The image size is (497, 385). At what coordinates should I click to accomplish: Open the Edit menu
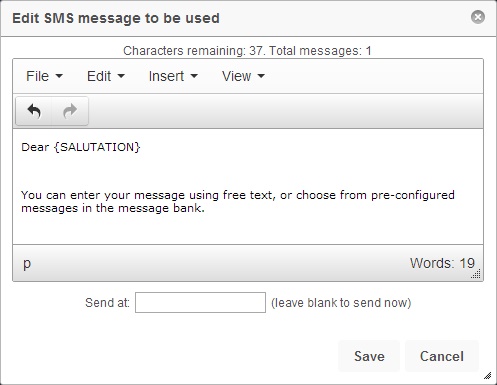pos(106,76)
